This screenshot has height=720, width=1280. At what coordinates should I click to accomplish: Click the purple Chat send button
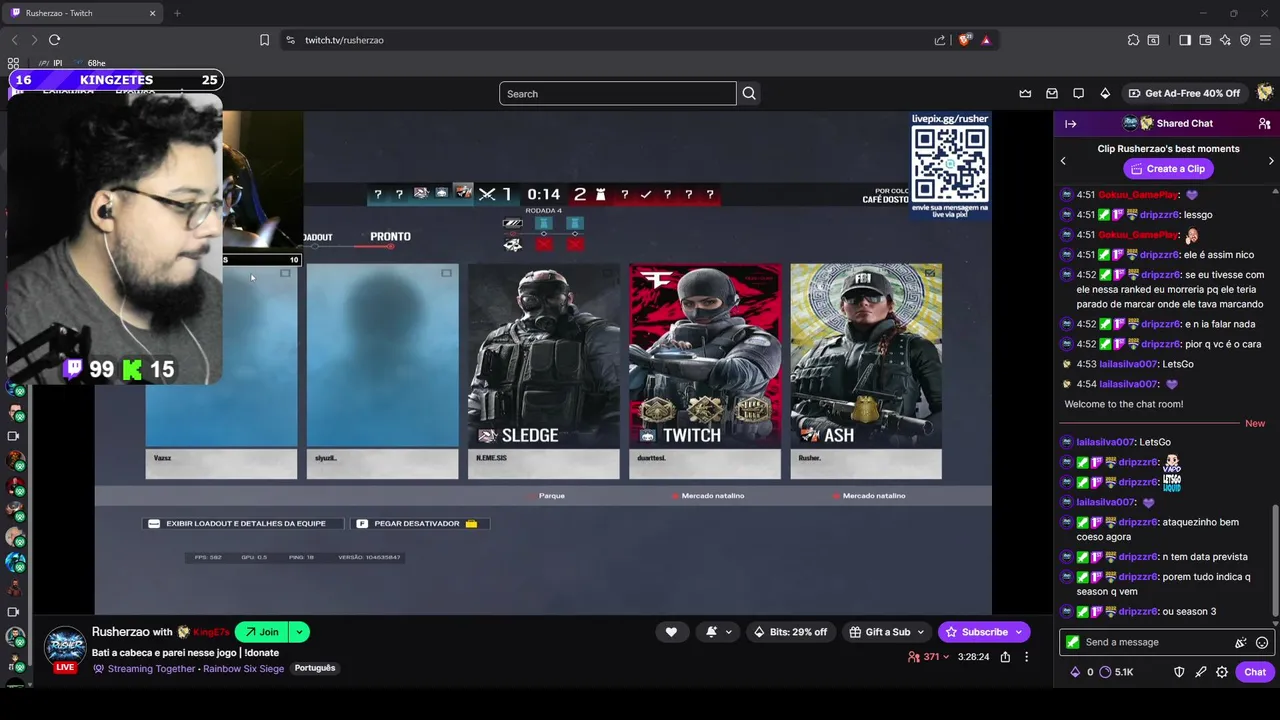point(1255,672)
